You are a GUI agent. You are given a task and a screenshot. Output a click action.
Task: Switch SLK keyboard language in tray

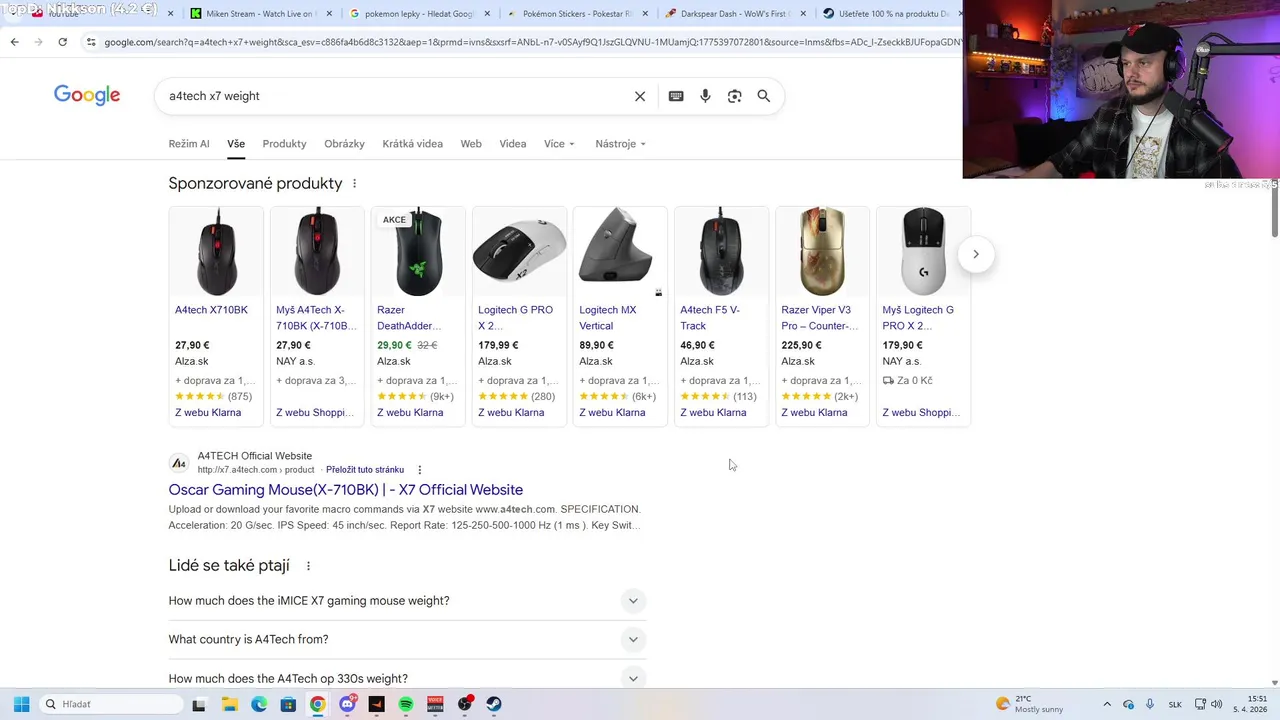point(1175,704)
